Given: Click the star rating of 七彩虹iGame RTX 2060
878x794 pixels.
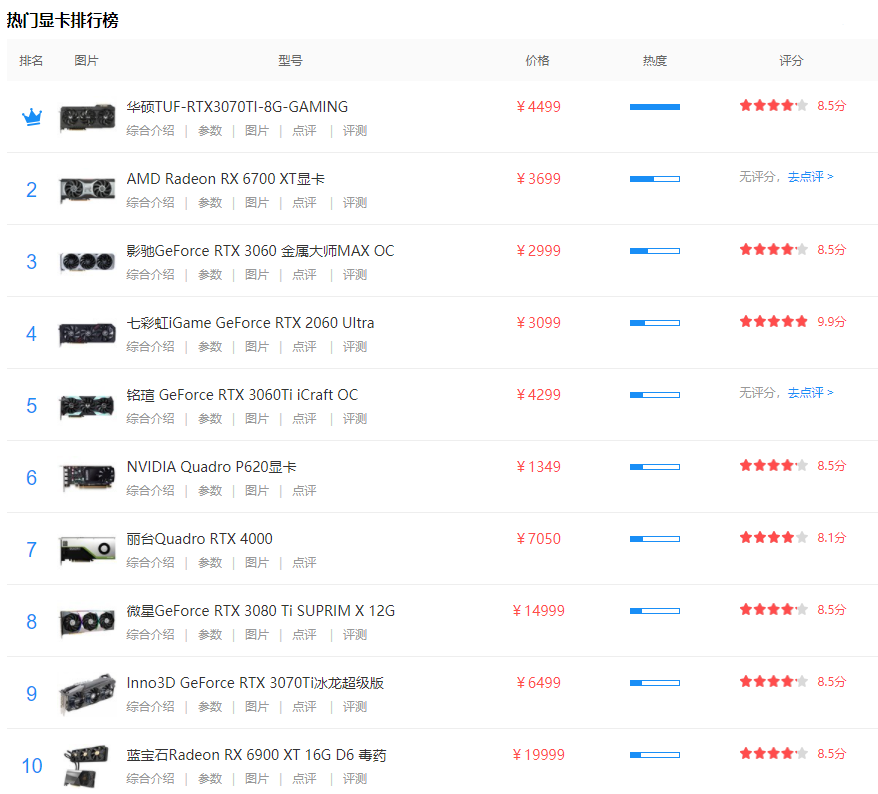Looking at the screenshot, I should (773, 321).
